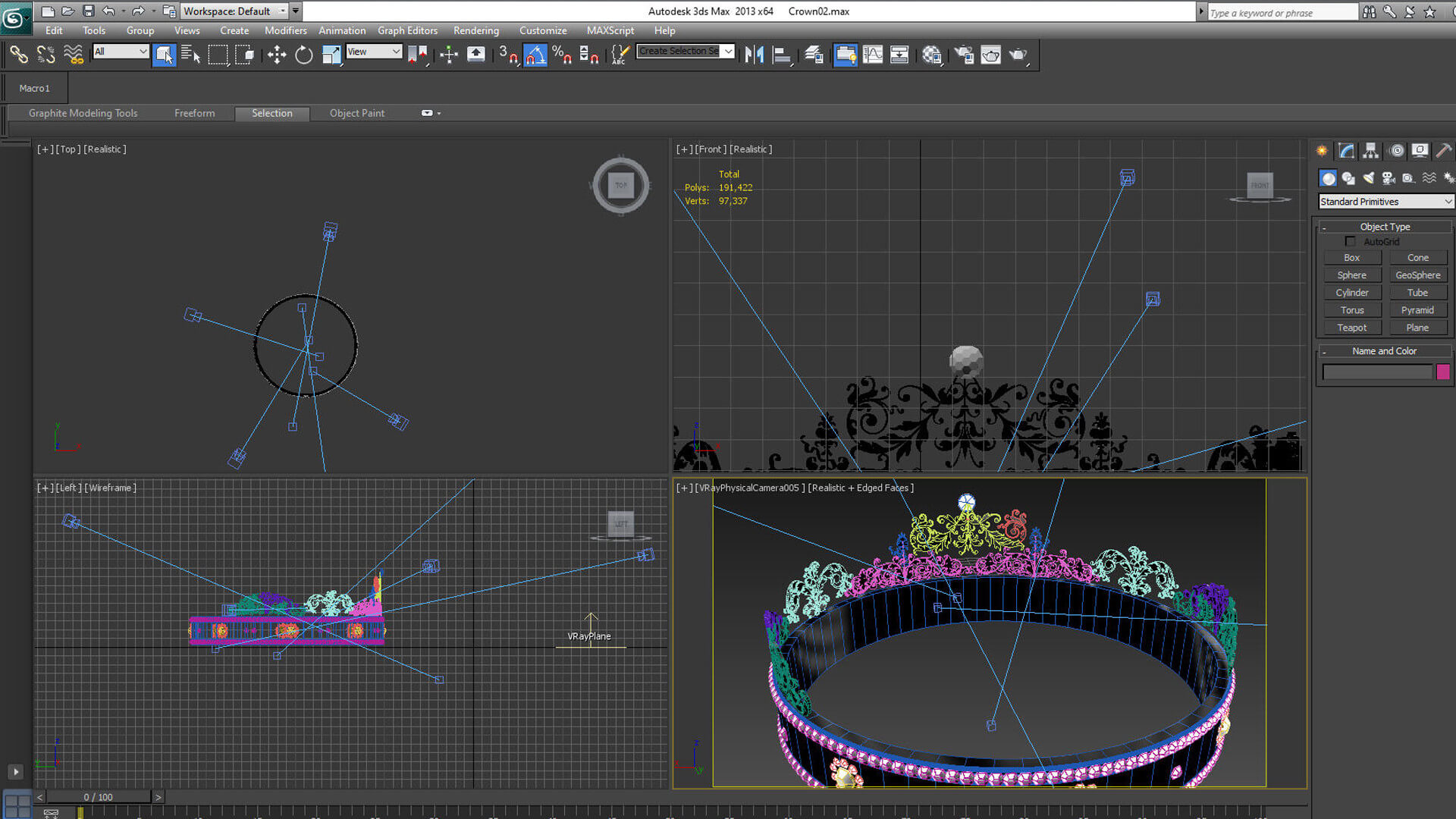1456x819 pixels.
Task: Select the Rotate transform tool
Action: [303, 55]
